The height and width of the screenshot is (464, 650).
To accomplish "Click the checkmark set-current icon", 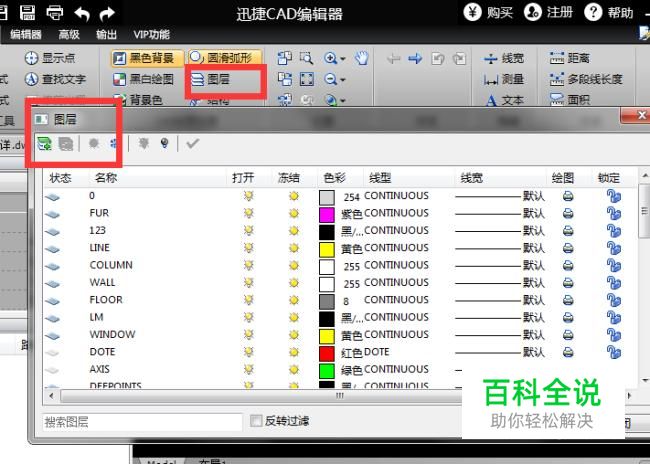I will click(x=192, y=143).
